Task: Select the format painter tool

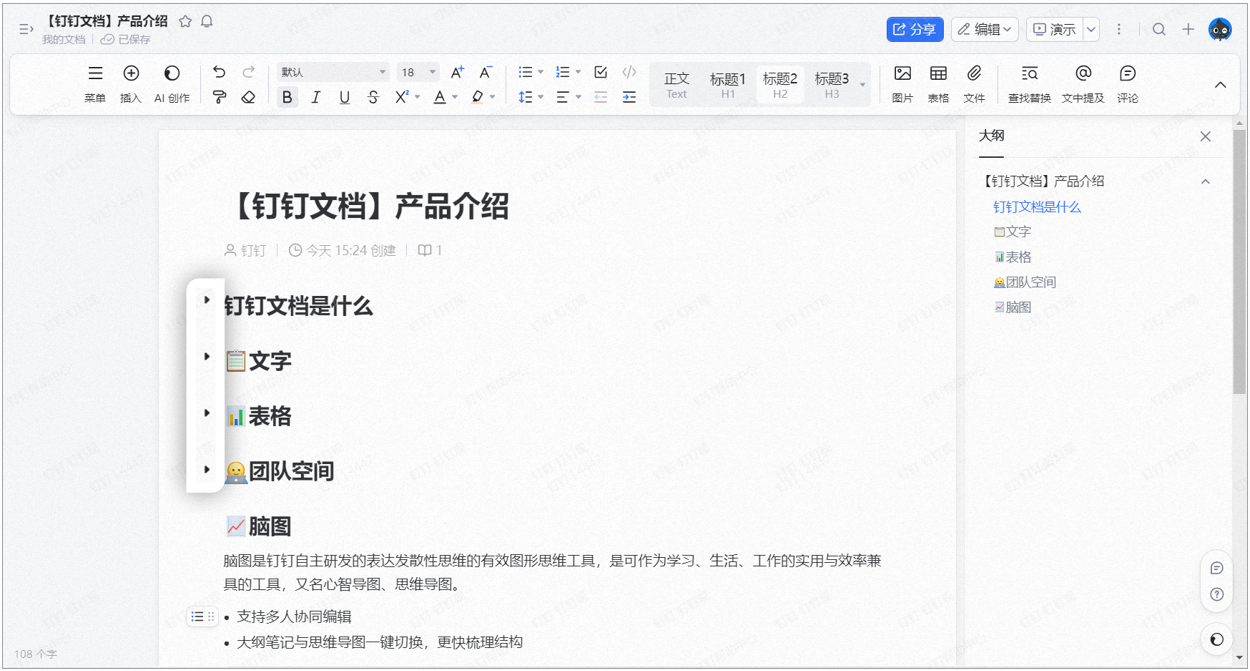Action: pyautogui.click(x=219, y=97)
